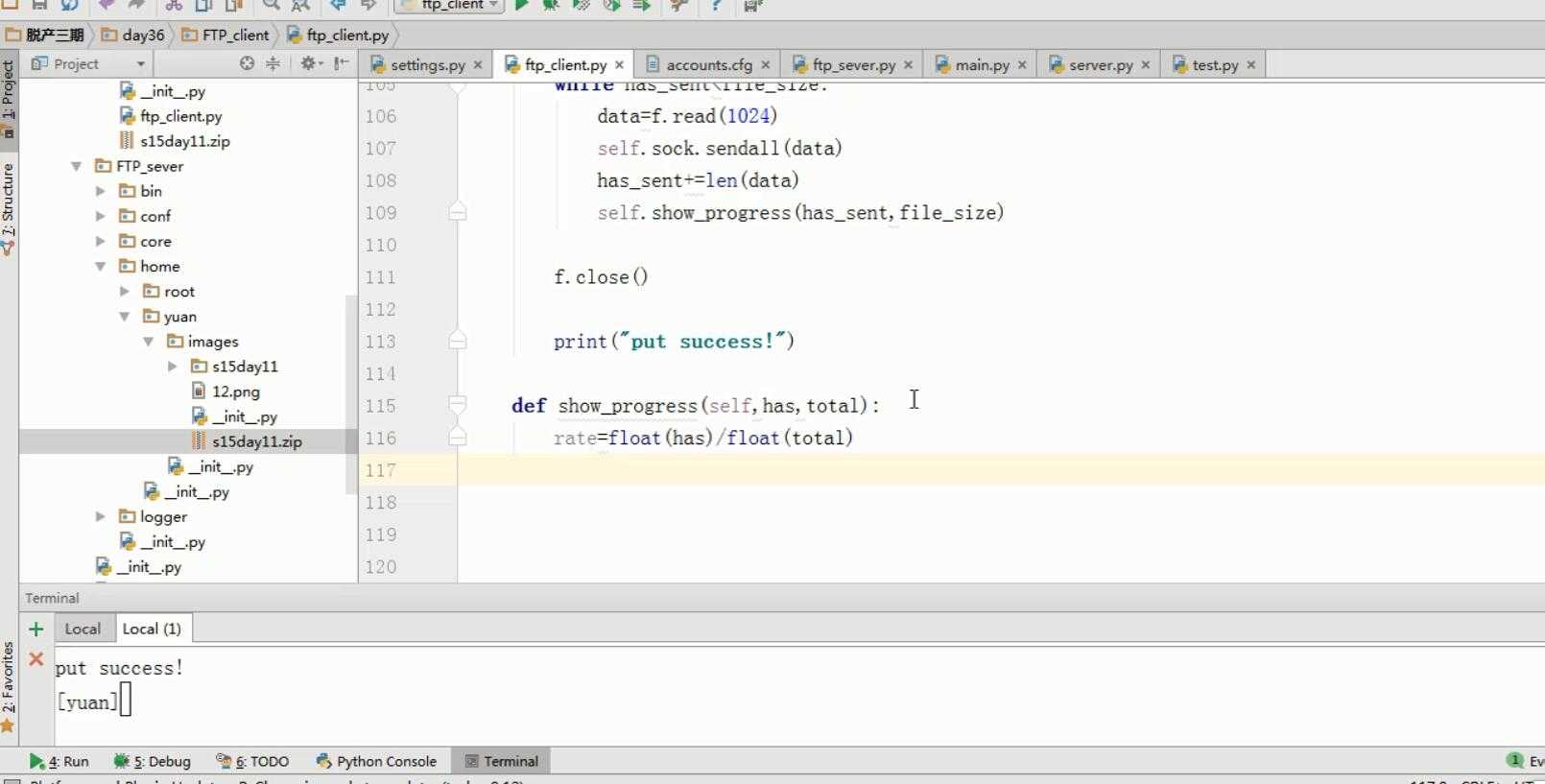
Task: Collapse the yuan folder
Action: pos(124,316)
